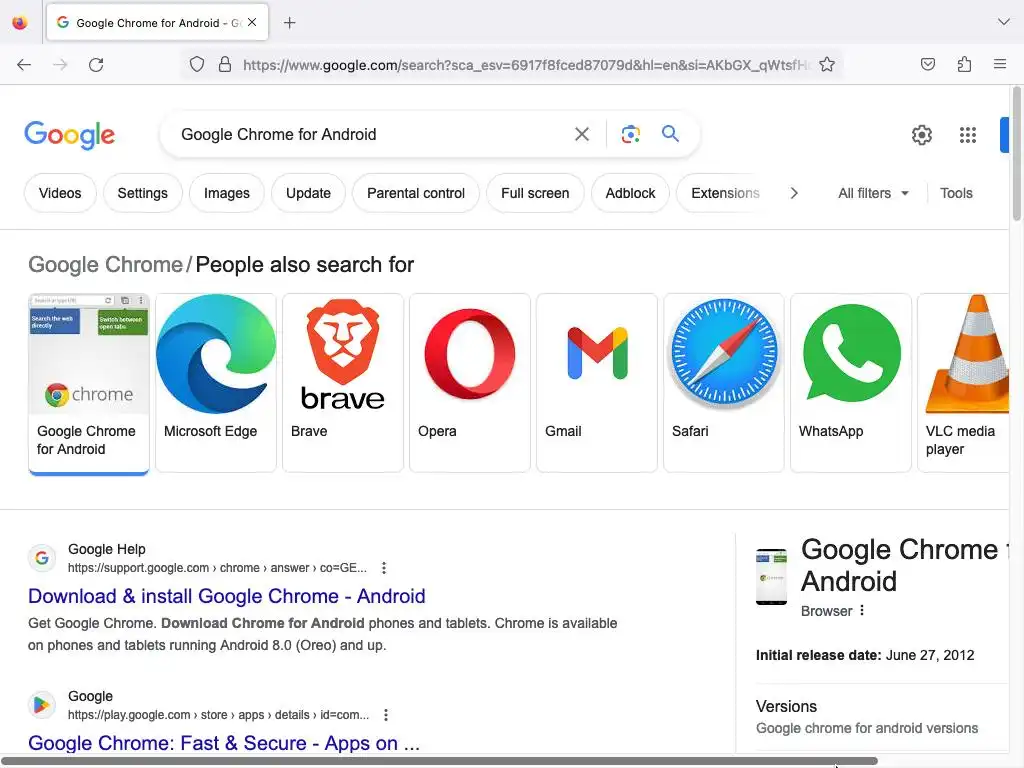Open search Tools options
The image size is (1024, 768).
click(956, 193)
